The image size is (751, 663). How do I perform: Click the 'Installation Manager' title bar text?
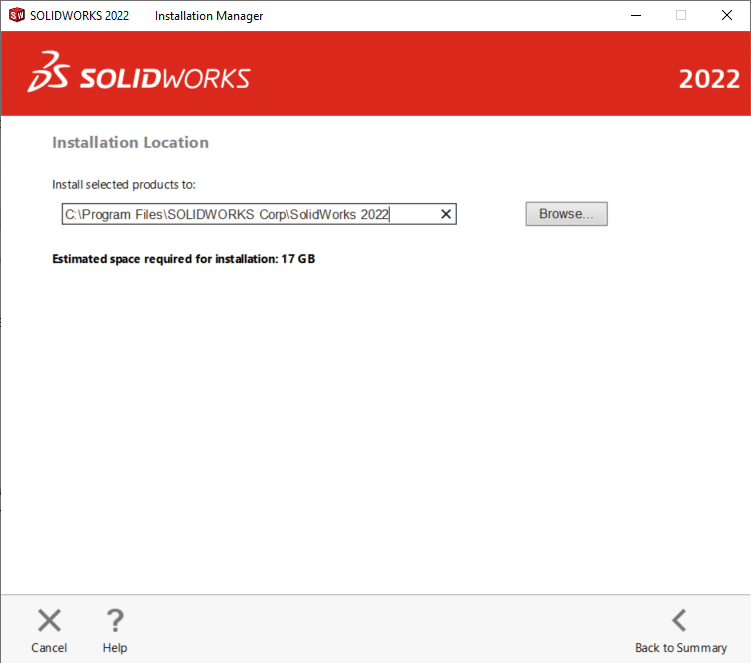point(209,15)
